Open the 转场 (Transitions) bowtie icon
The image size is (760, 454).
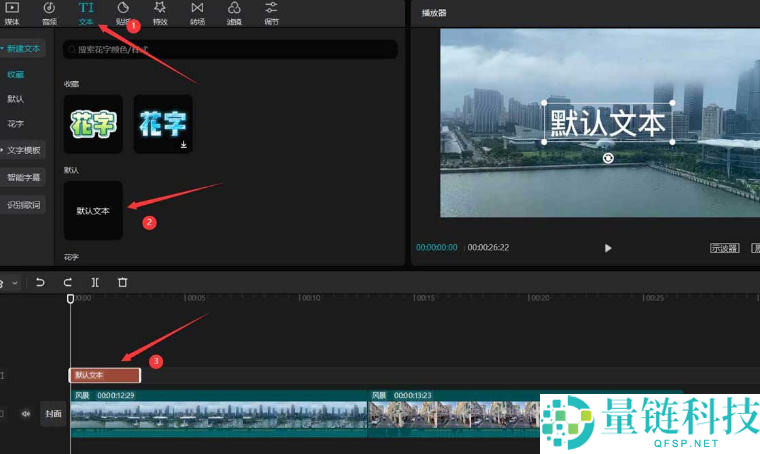click(197, 12)
